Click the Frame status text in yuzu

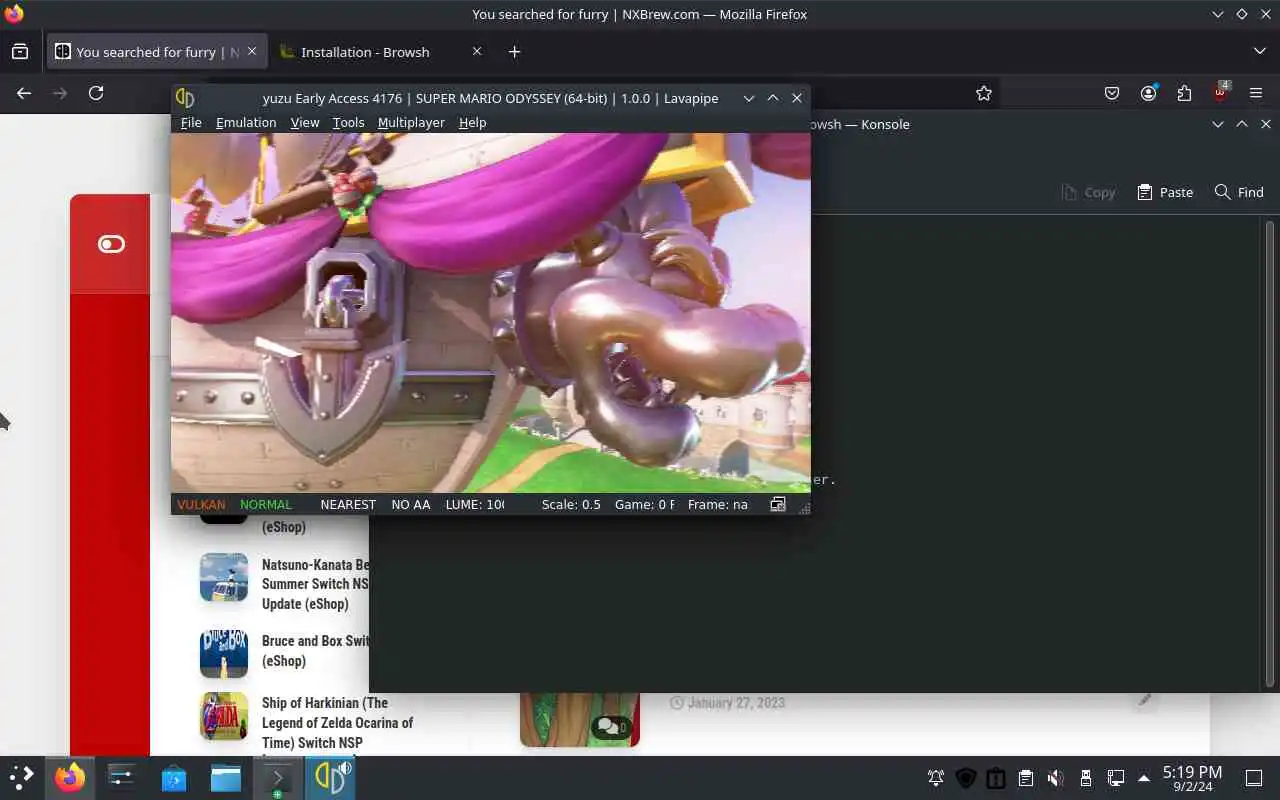click(716, 504)
